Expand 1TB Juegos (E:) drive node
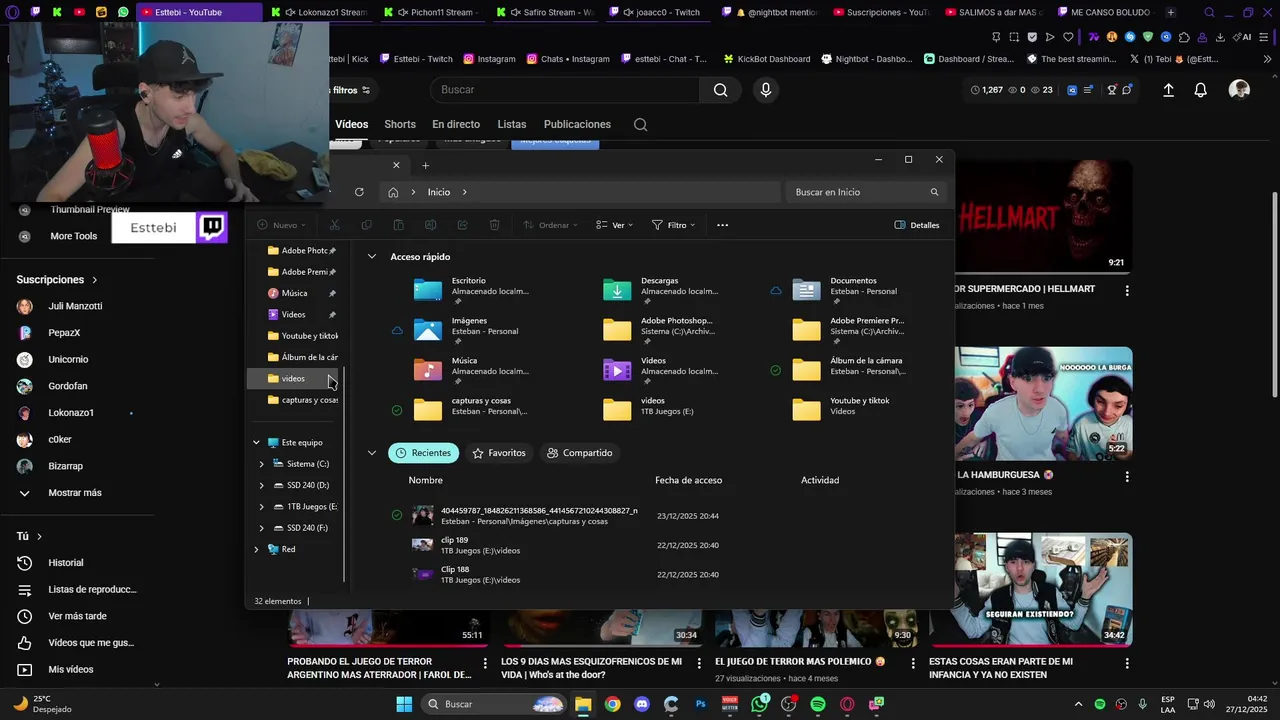 (x=261, y=507)
